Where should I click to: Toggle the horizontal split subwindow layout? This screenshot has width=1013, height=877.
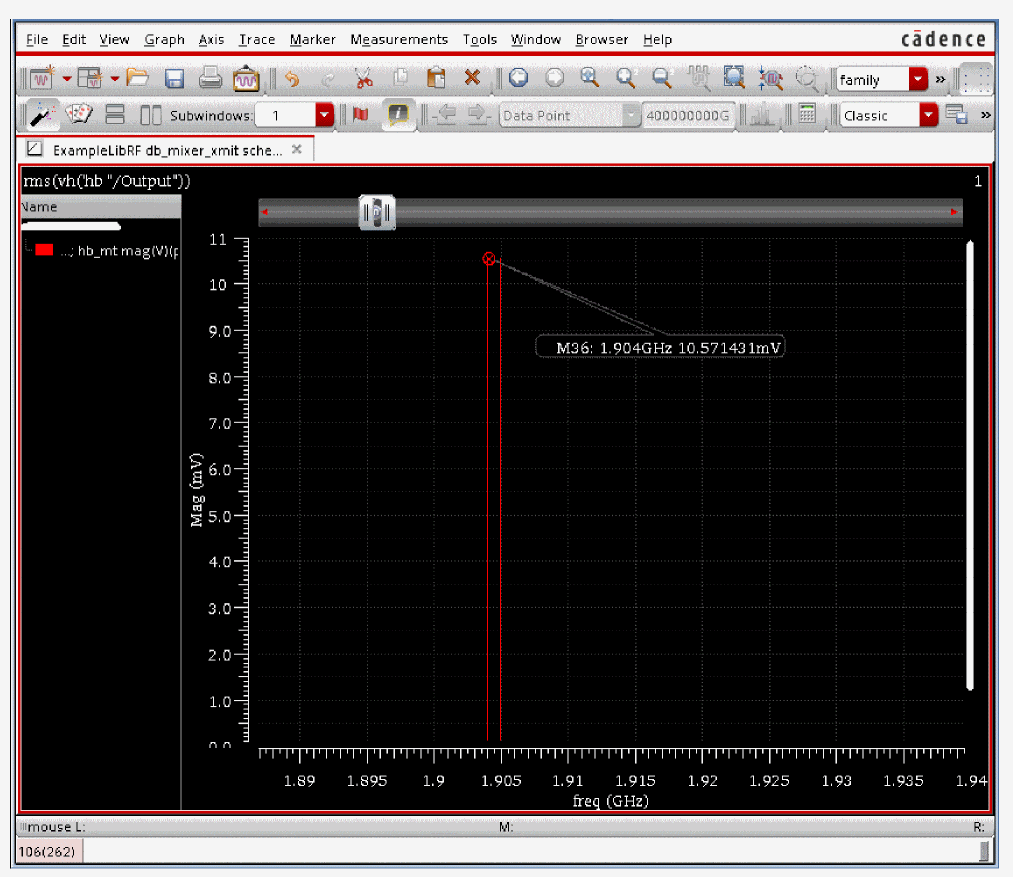pyautogui.click(x=115, y=115)
